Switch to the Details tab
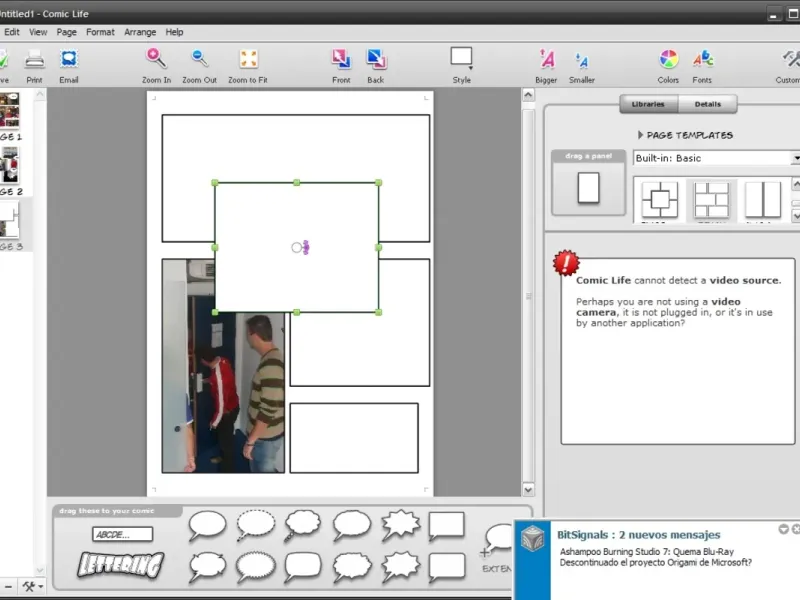The width and height of the screenshot is (800, 600). click(x=708, y=104)
